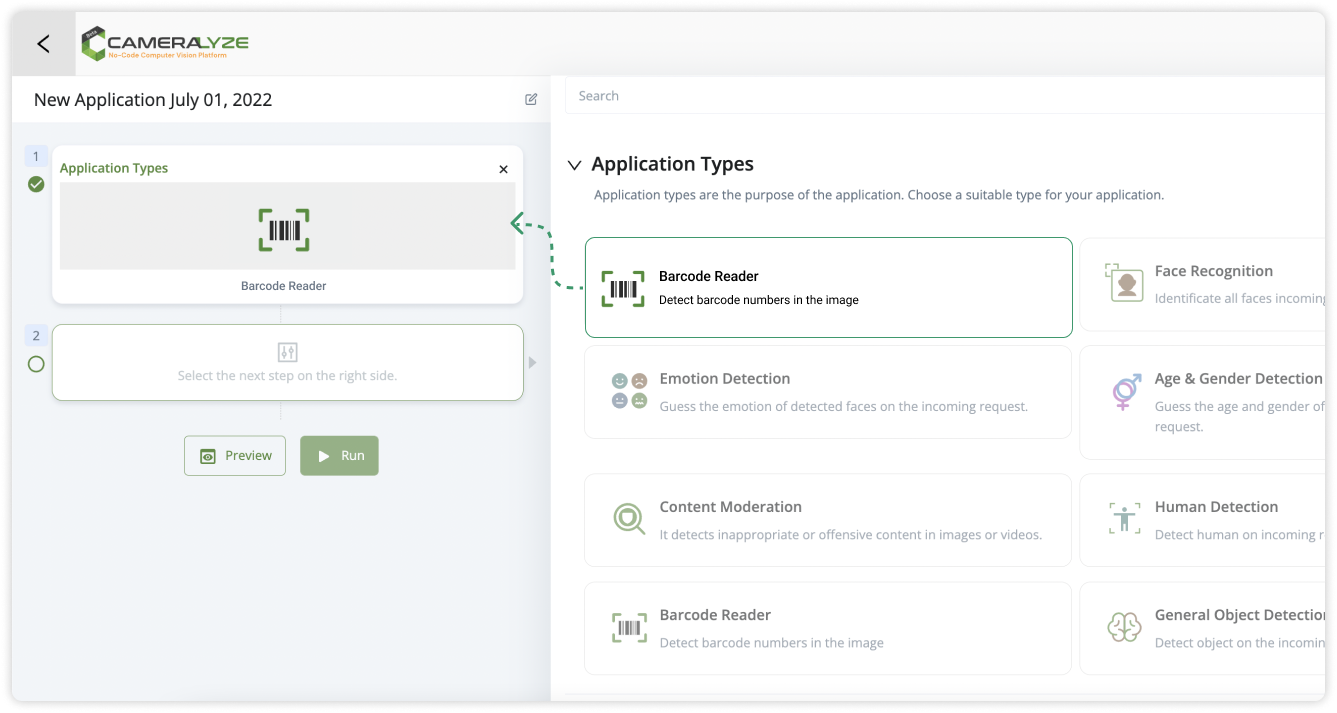Click the barcode icon in step 1 preview

click(x=284, y=230)
